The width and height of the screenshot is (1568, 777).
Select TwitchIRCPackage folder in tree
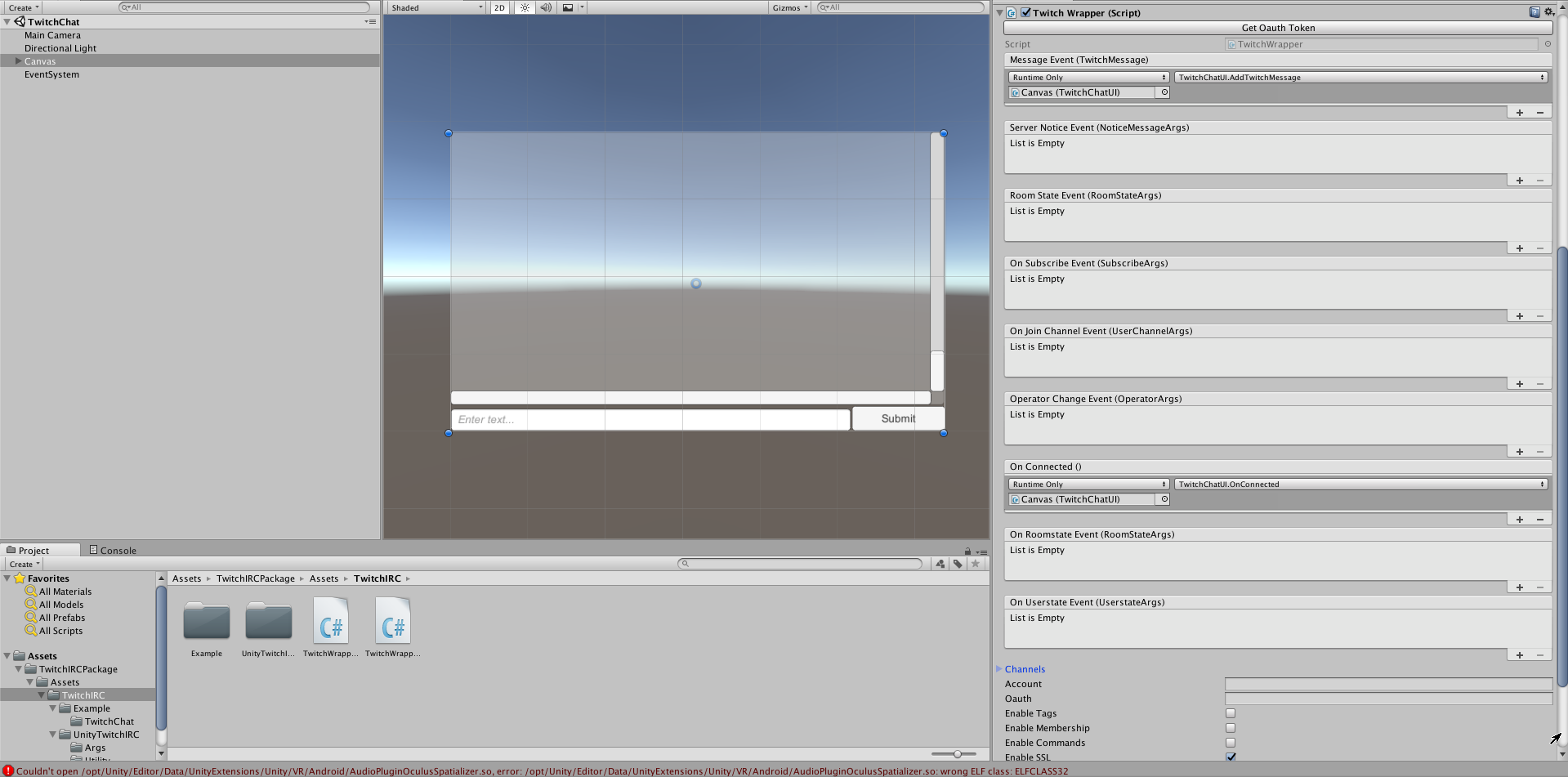pyautogui.click(x=78, y=669)
